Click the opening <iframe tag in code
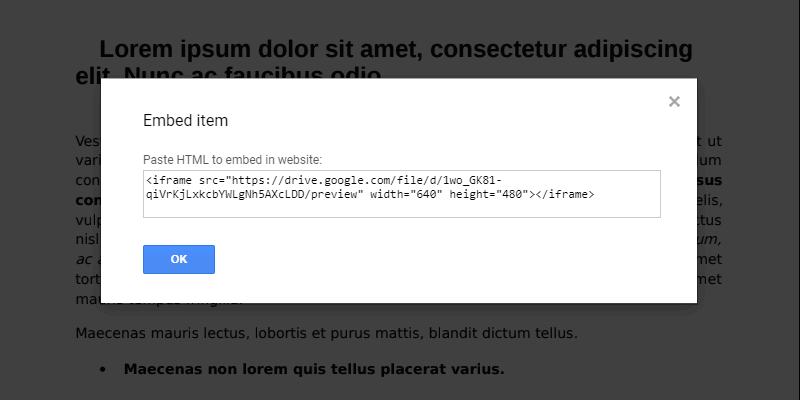The height and width of the screenshot is (400, 800). [169, 181]
